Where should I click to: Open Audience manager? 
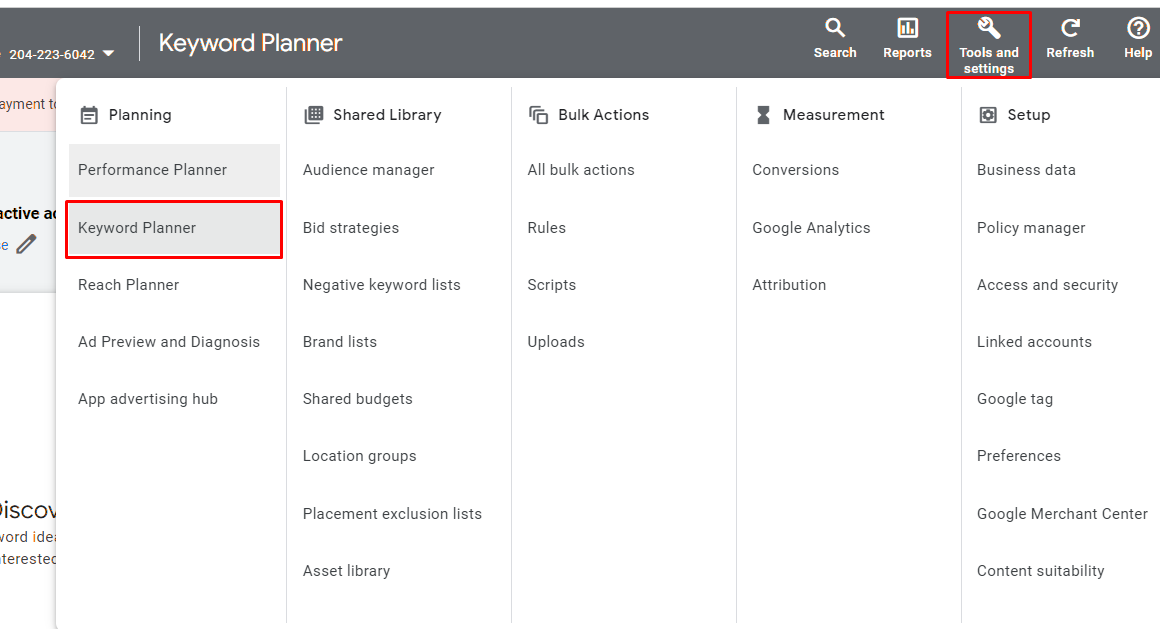click(368, 170)
